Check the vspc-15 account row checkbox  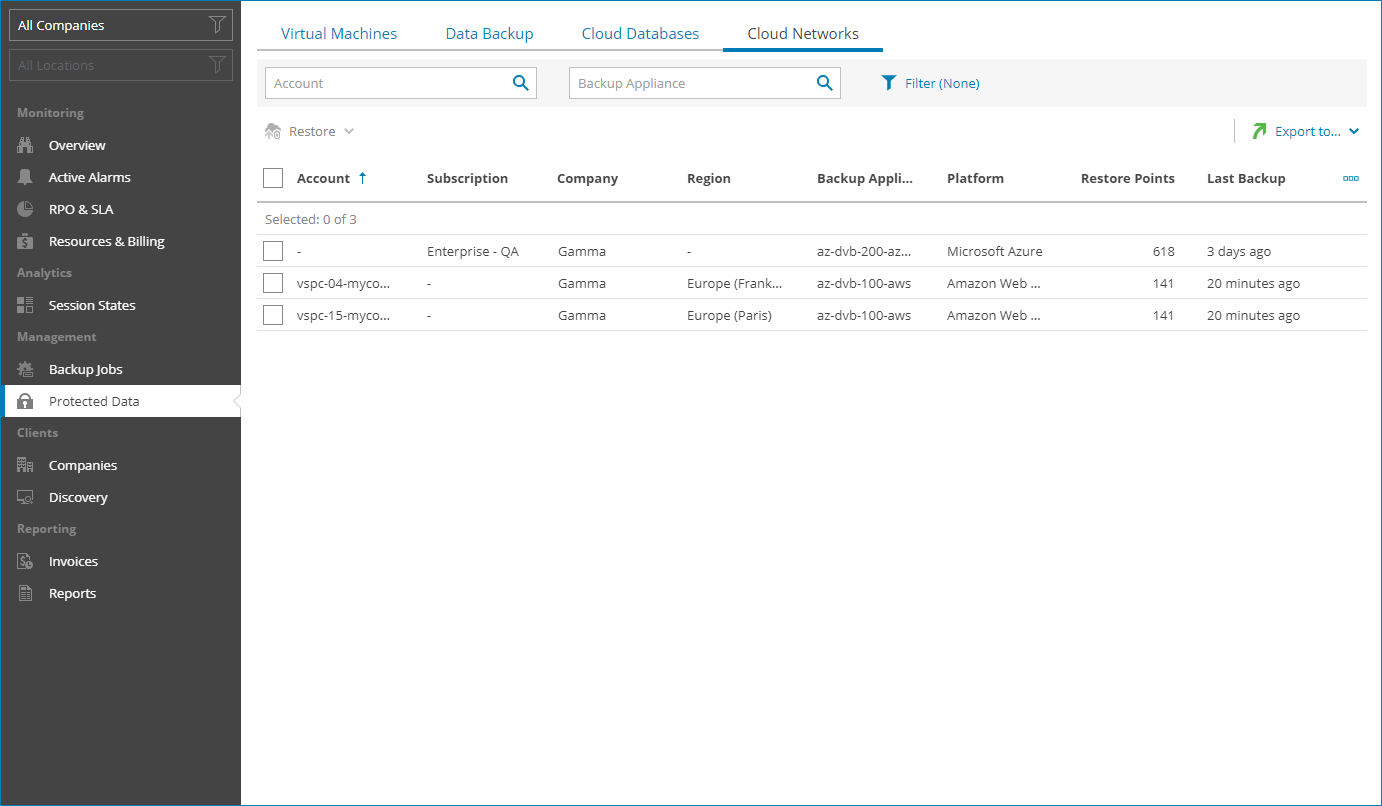point(273,314)
